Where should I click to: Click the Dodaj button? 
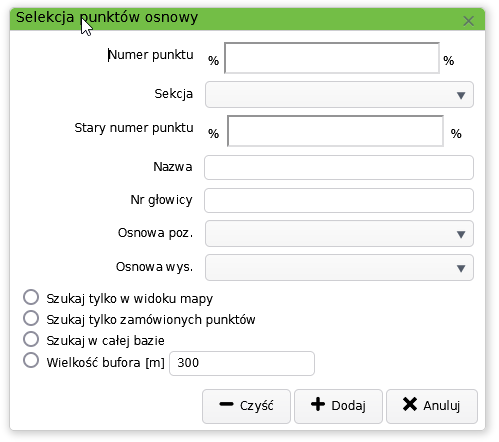[x=338, y=406]
